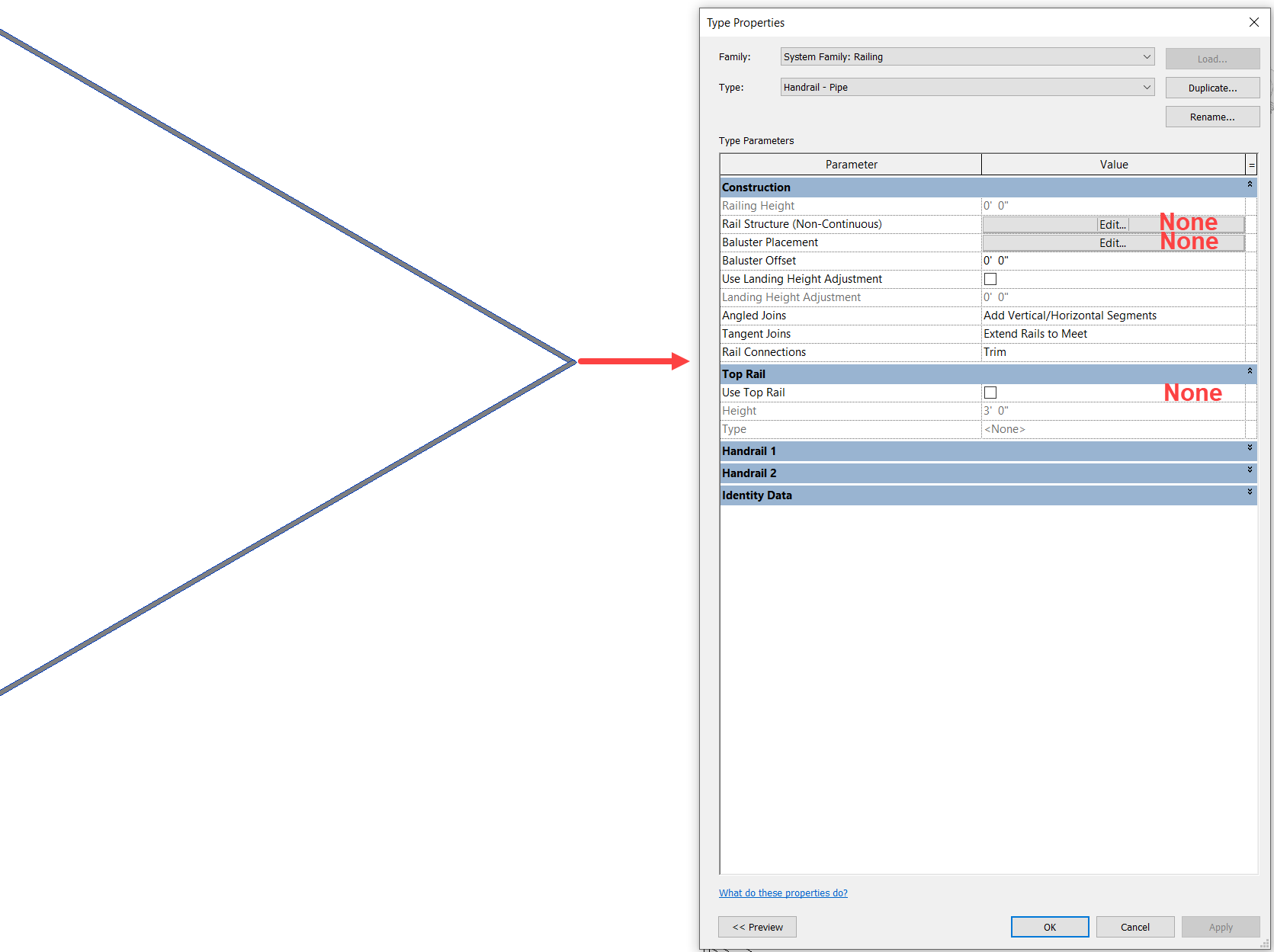The image size is (1274, 952).
Task: Open the Type dropdown showing Handrail - Pipe
Action: [x=1147, y=87]
